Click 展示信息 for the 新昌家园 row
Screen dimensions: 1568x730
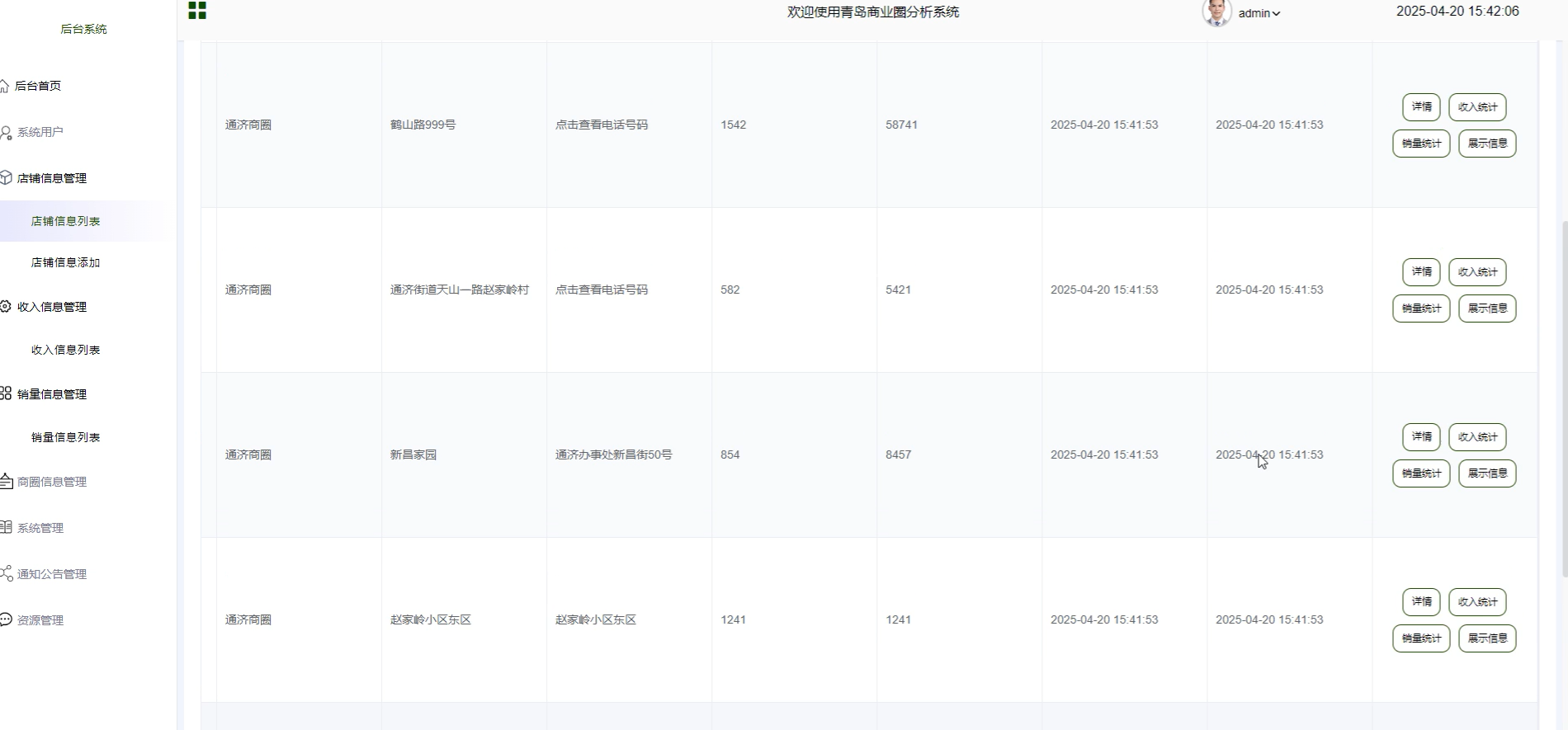[x=1487, y=473]
